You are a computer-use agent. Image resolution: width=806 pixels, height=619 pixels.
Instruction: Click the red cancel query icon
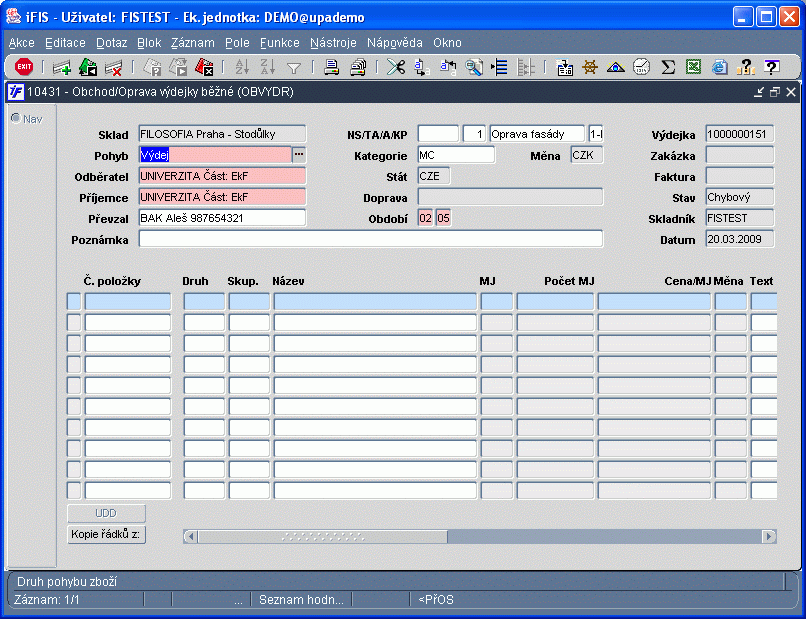204,67
